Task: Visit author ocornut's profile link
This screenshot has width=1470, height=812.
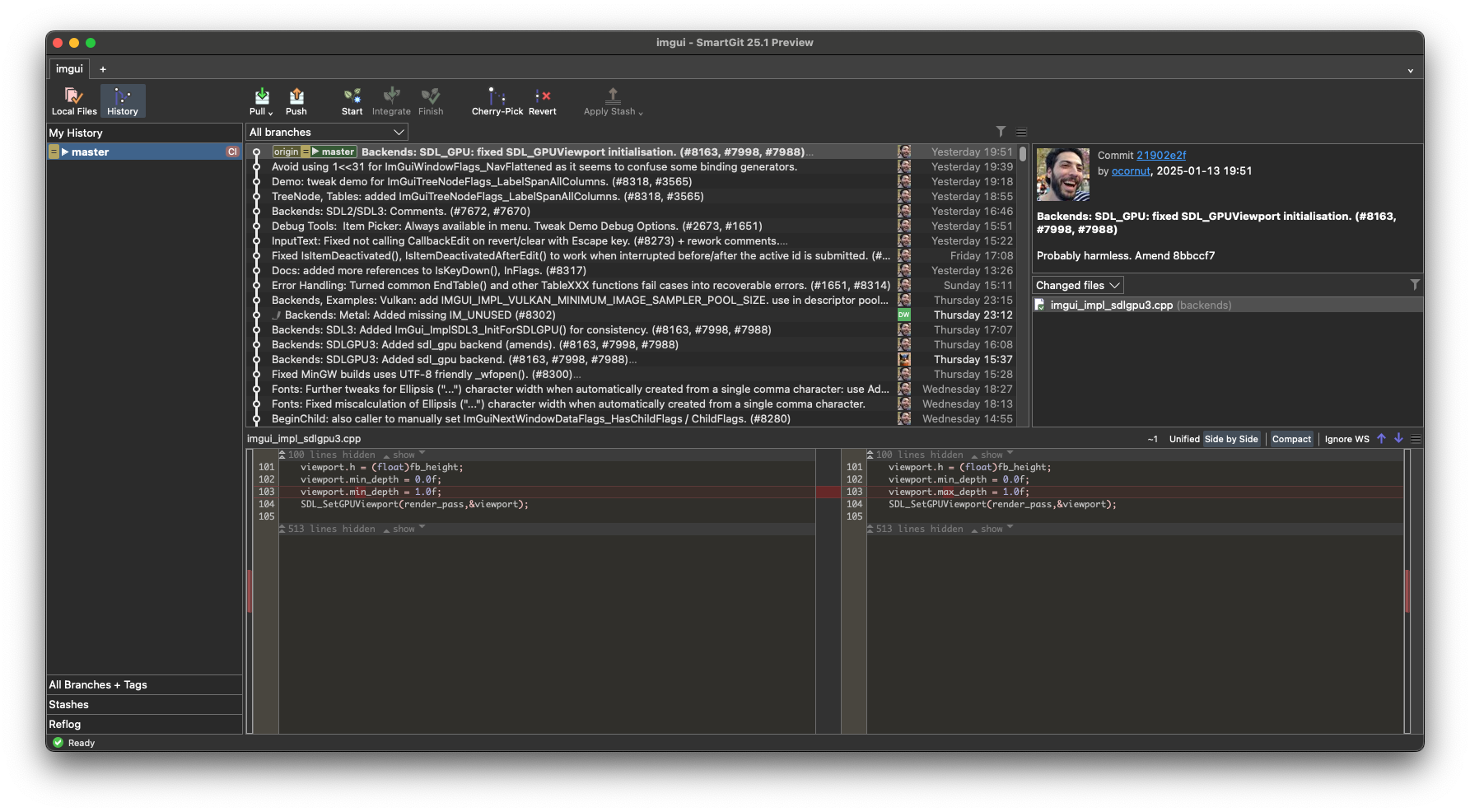Action: pos(1130,170)
